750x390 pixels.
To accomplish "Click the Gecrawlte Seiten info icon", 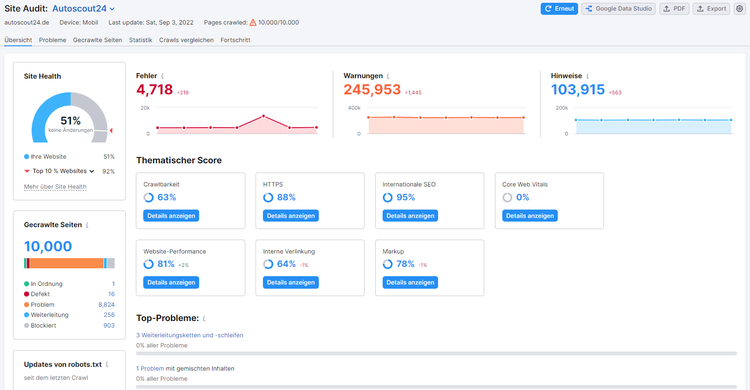I will point(87,225).
